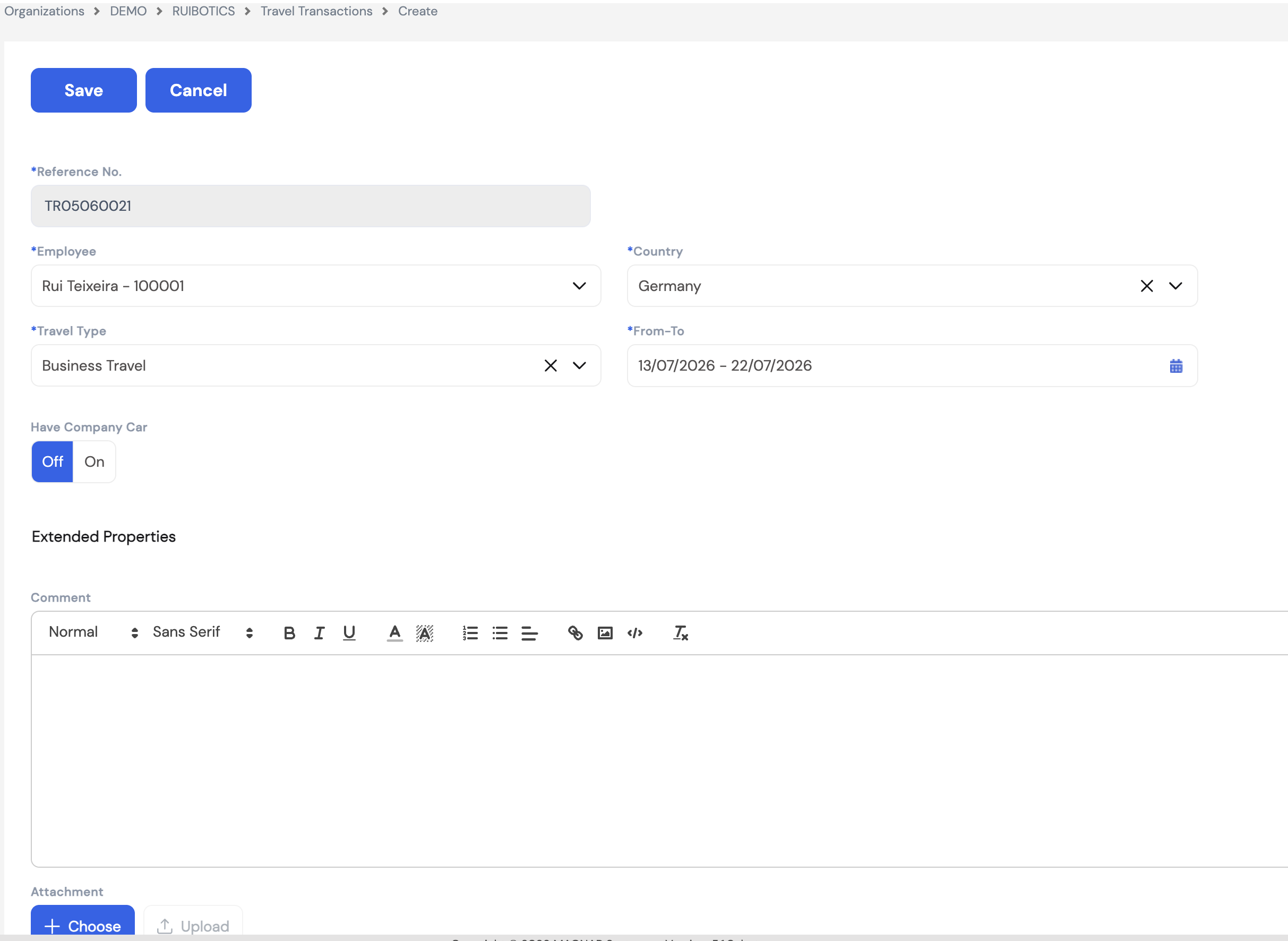Viewport: 1288px width, 941px height.
Task: Expand the Travel Type dropdown arrow
Action: (x=580, y=366)
